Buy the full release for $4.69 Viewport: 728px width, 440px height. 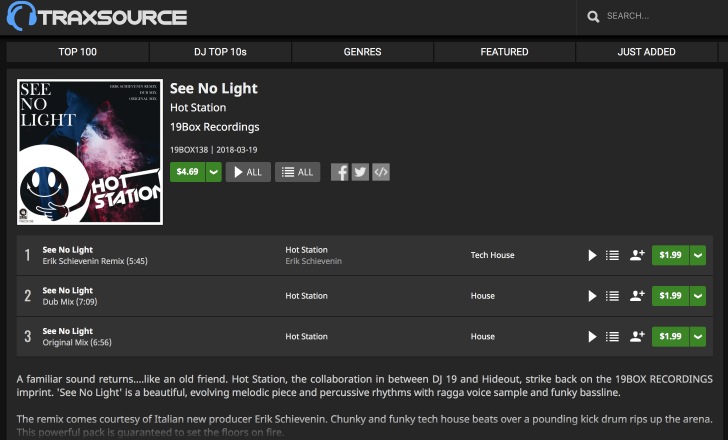coord(188,172)
